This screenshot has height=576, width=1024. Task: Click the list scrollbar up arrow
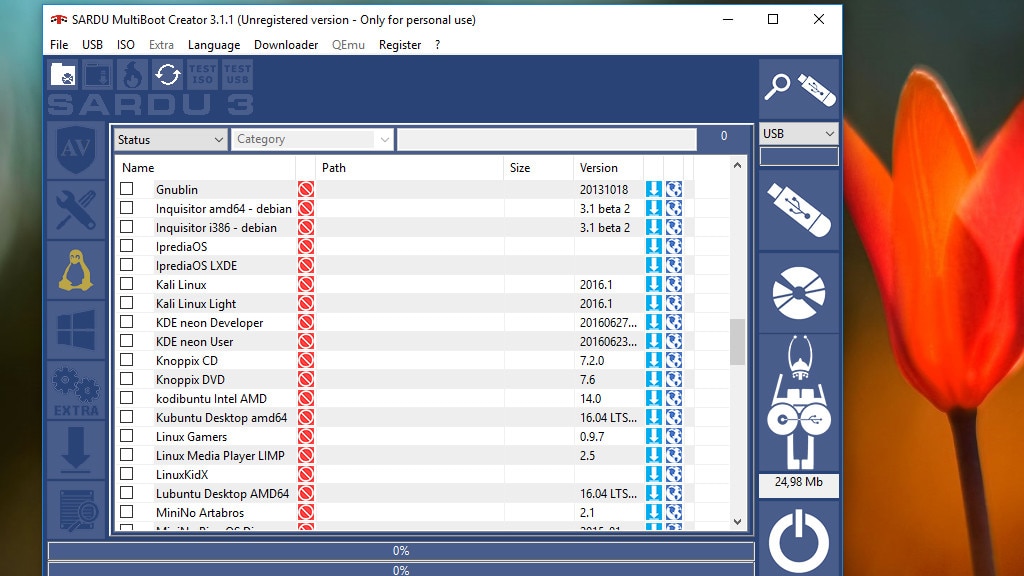(737, 165)
